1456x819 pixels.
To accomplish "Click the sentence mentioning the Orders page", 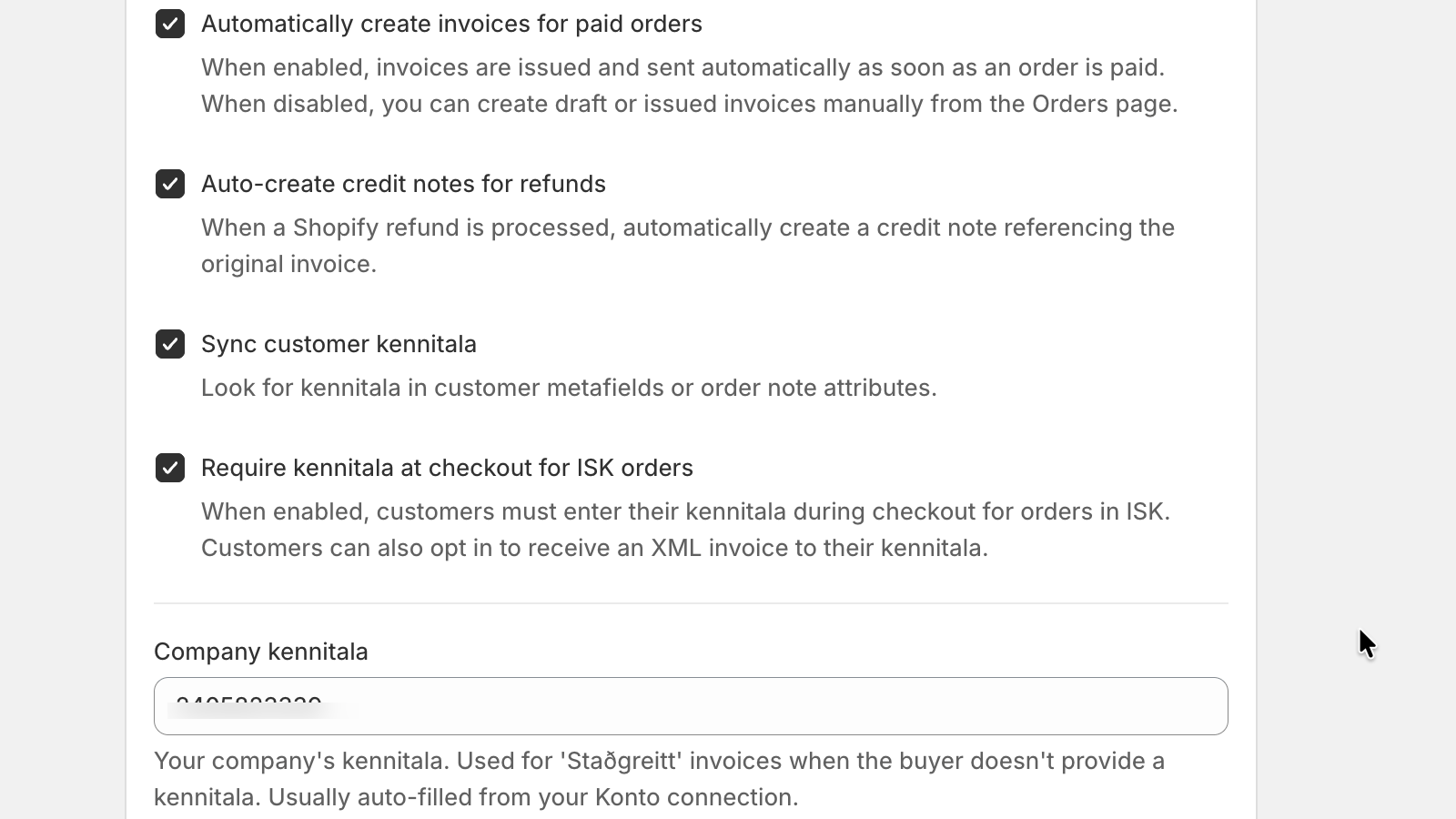I will tap(689, 104).
